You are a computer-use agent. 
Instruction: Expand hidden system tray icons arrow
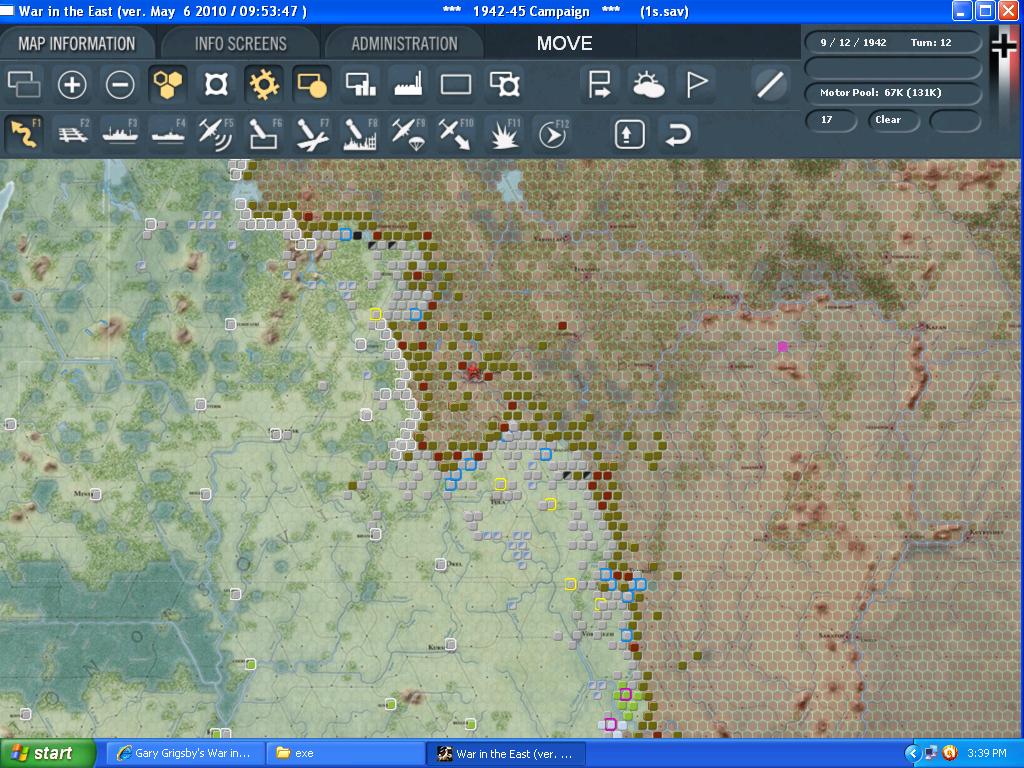912,754
